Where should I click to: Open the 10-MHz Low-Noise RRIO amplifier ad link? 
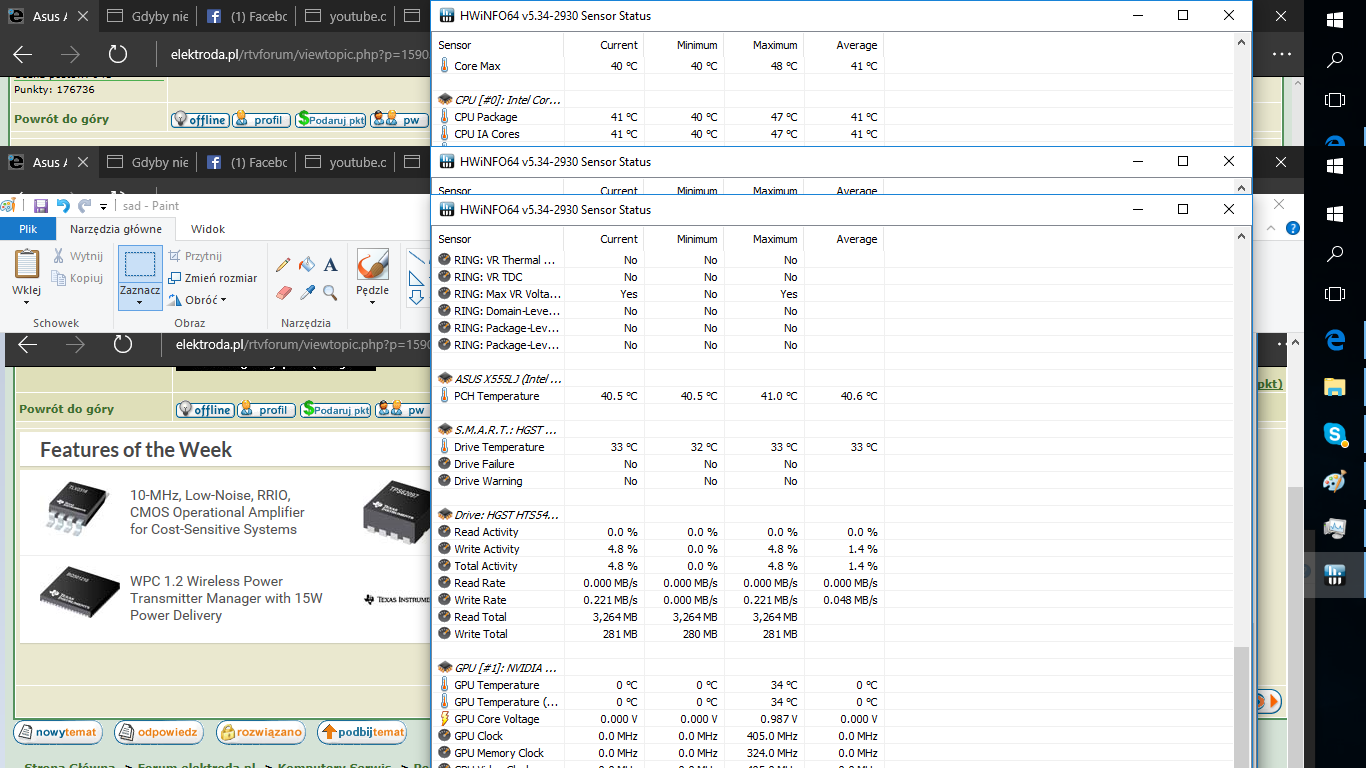217,512
